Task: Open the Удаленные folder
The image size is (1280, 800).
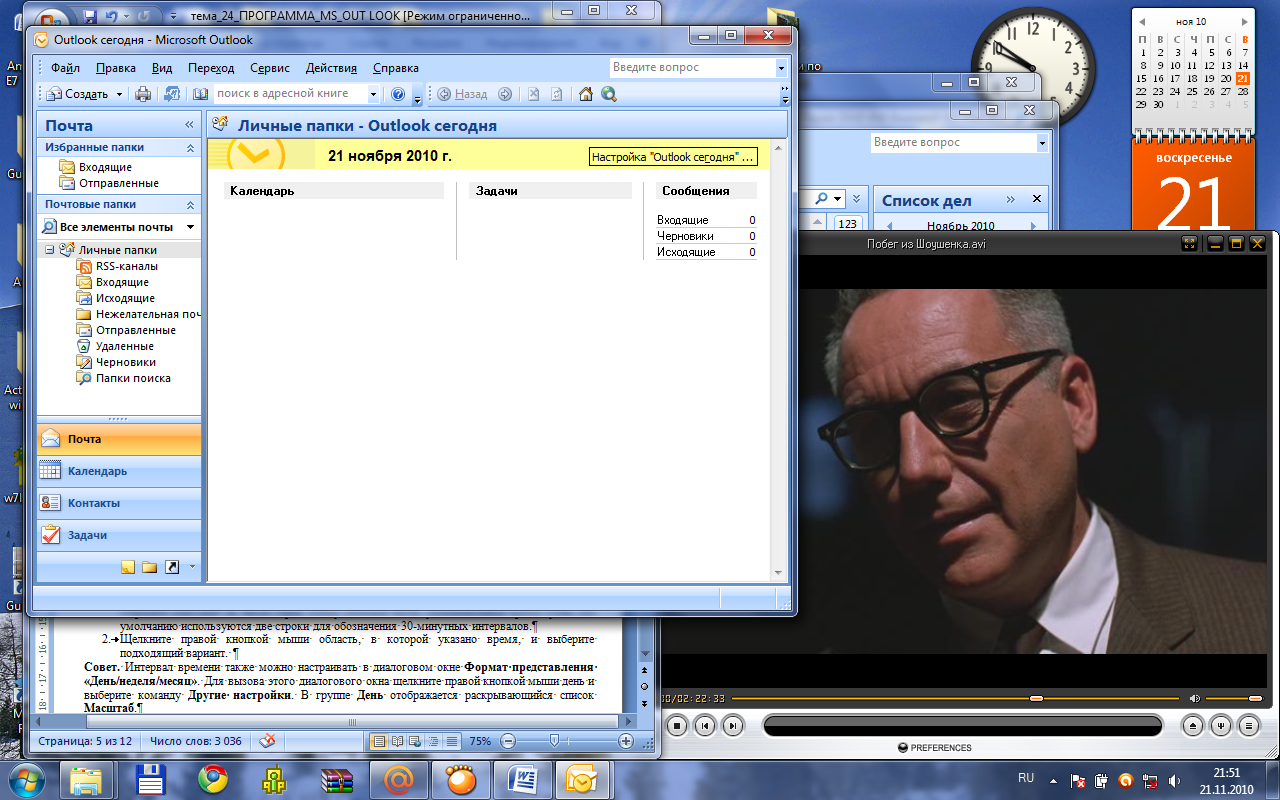Action: pos(124,346)
